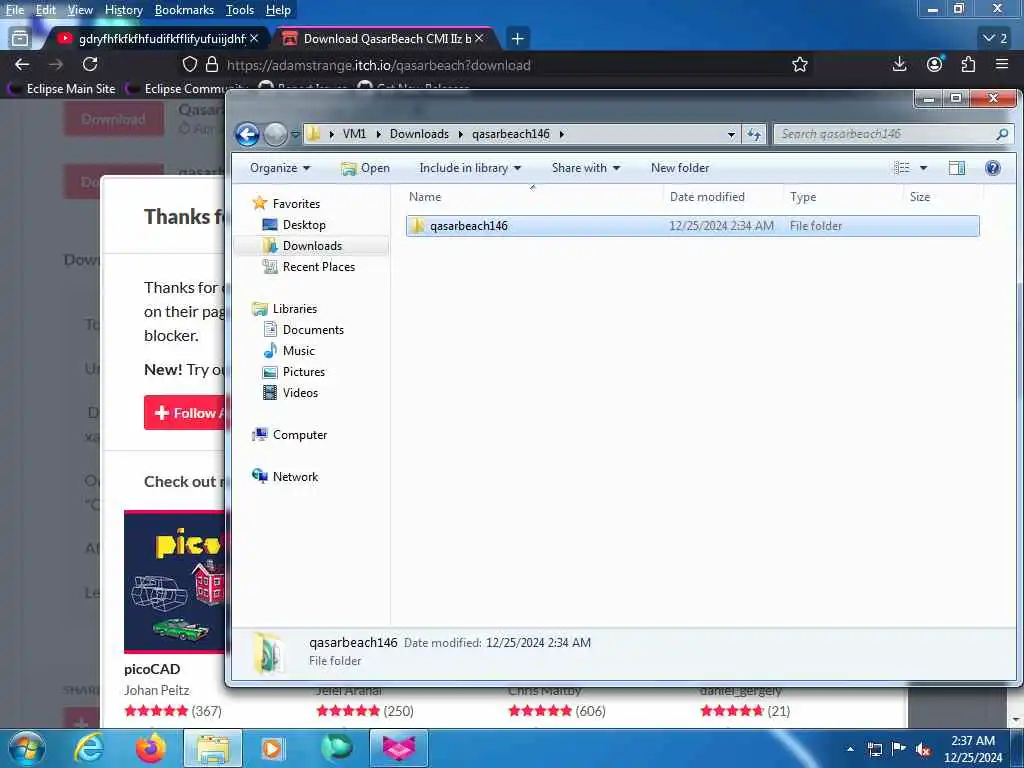Bookmark this page with the star

(800, 65)
